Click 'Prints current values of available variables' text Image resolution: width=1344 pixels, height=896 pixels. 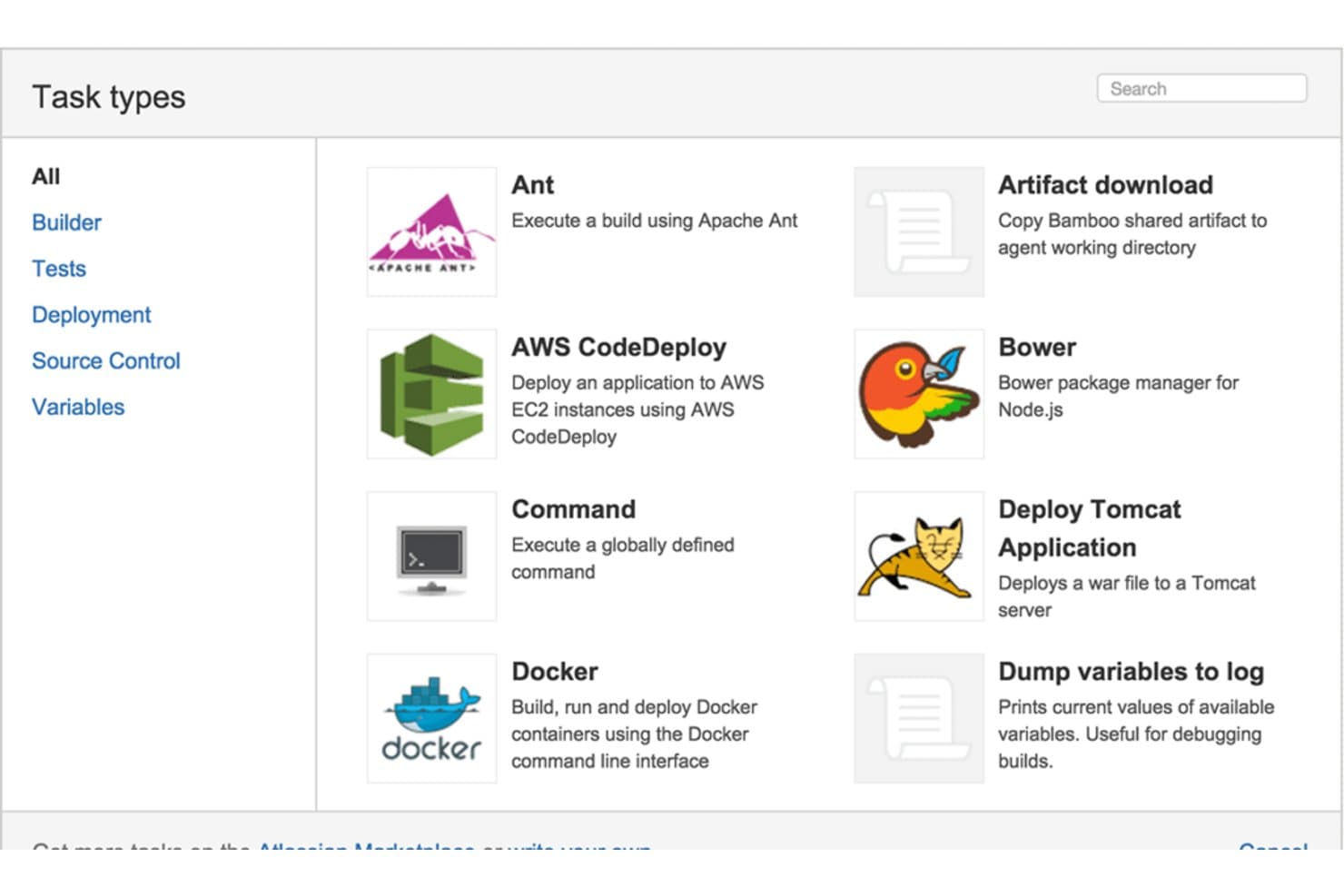pyautogui.click(x=1136, y=734)
